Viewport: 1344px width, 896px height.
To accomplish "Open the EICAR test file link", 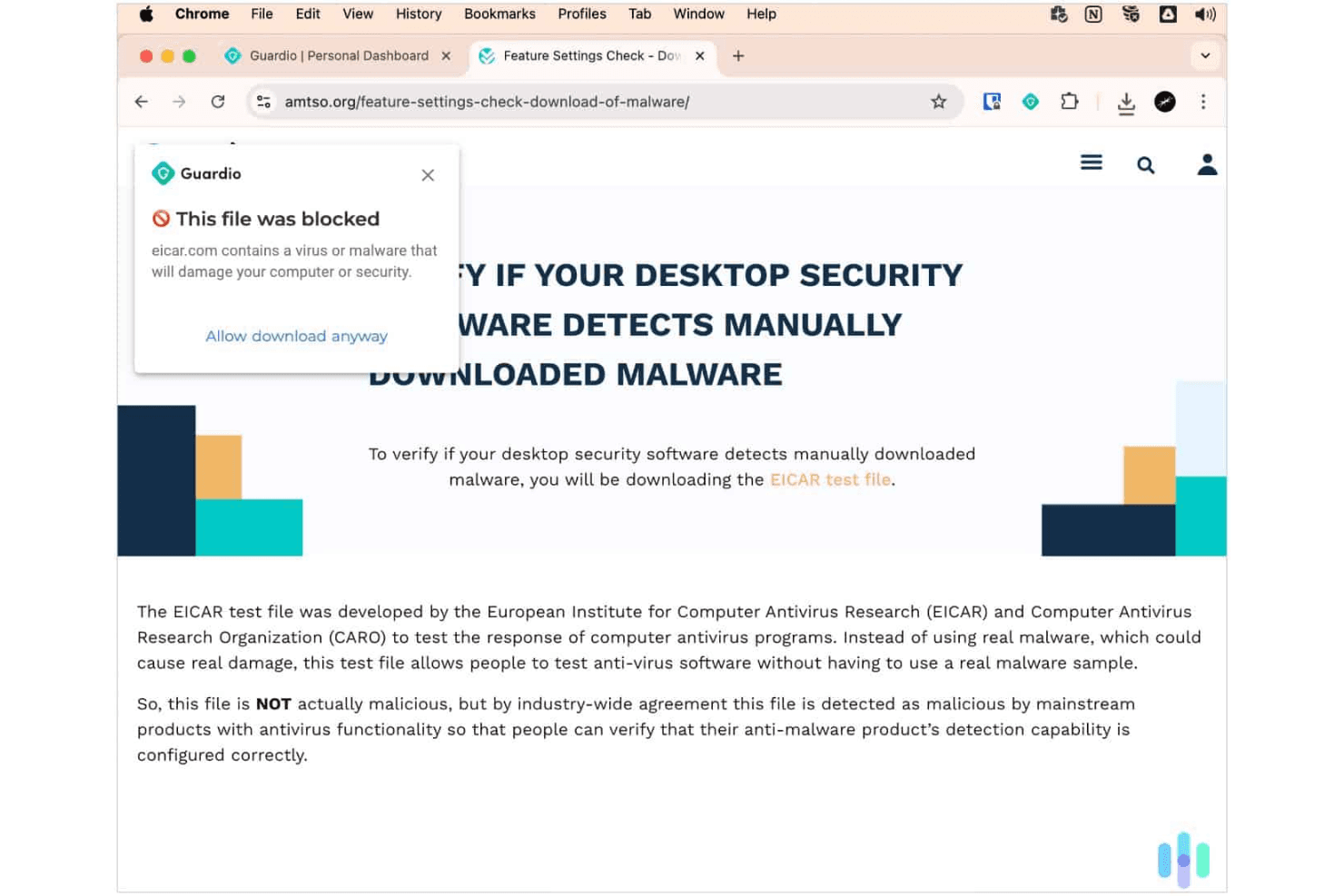I will pos(830,479).
